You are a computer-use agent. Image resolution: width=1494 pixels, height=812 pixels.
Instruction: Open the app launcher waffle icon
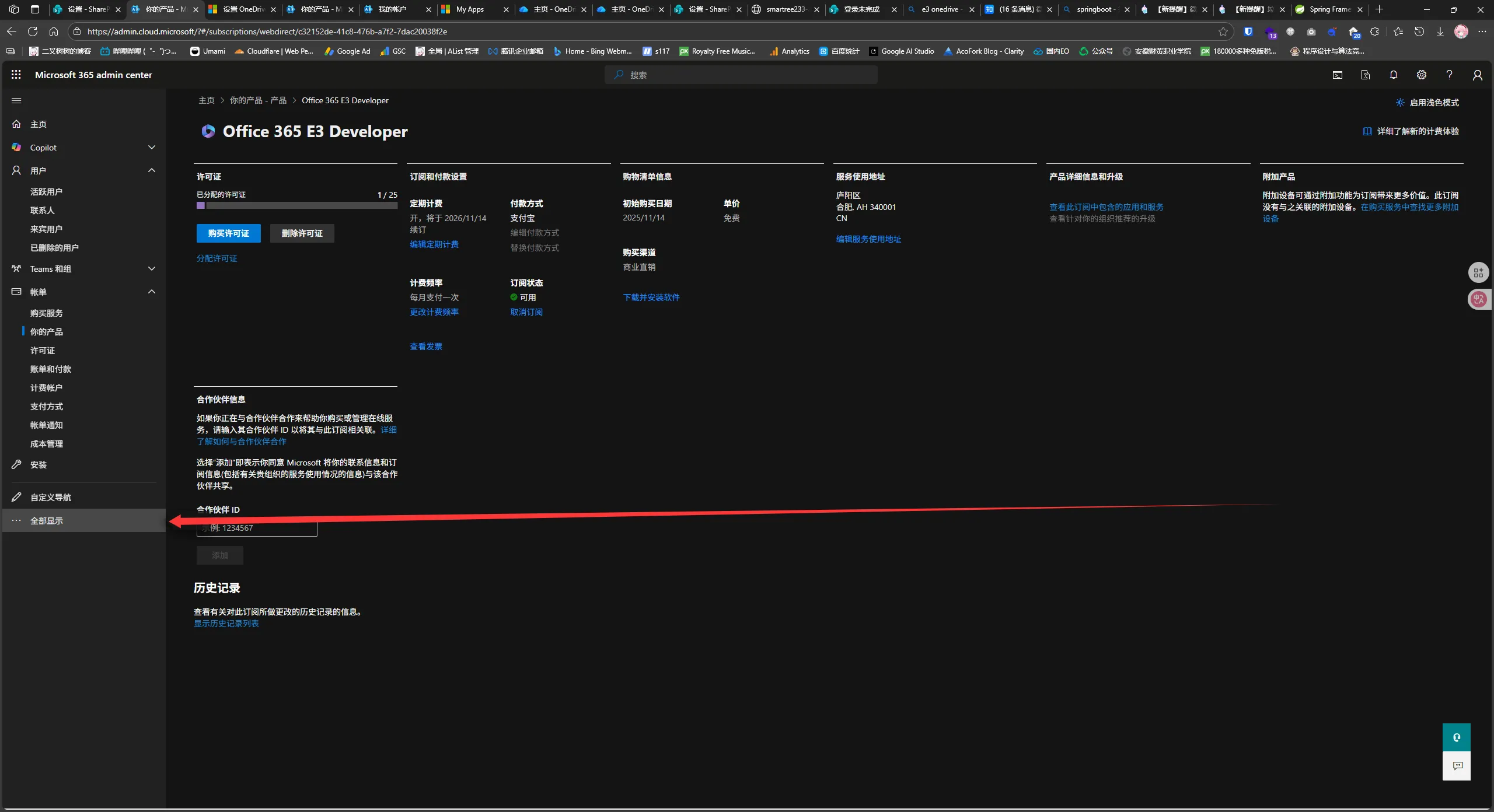[x=16, y=75]
